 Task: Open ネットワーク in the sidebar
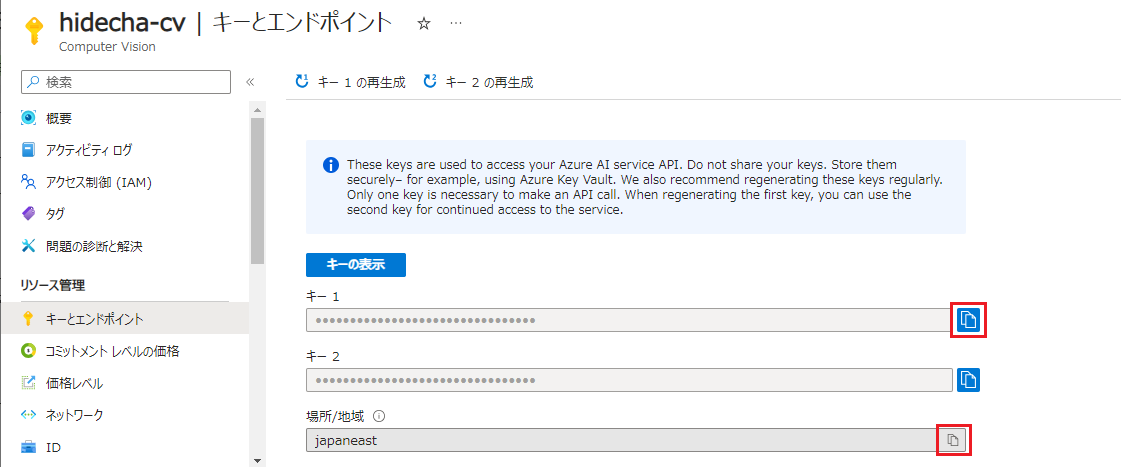(74, 415)
